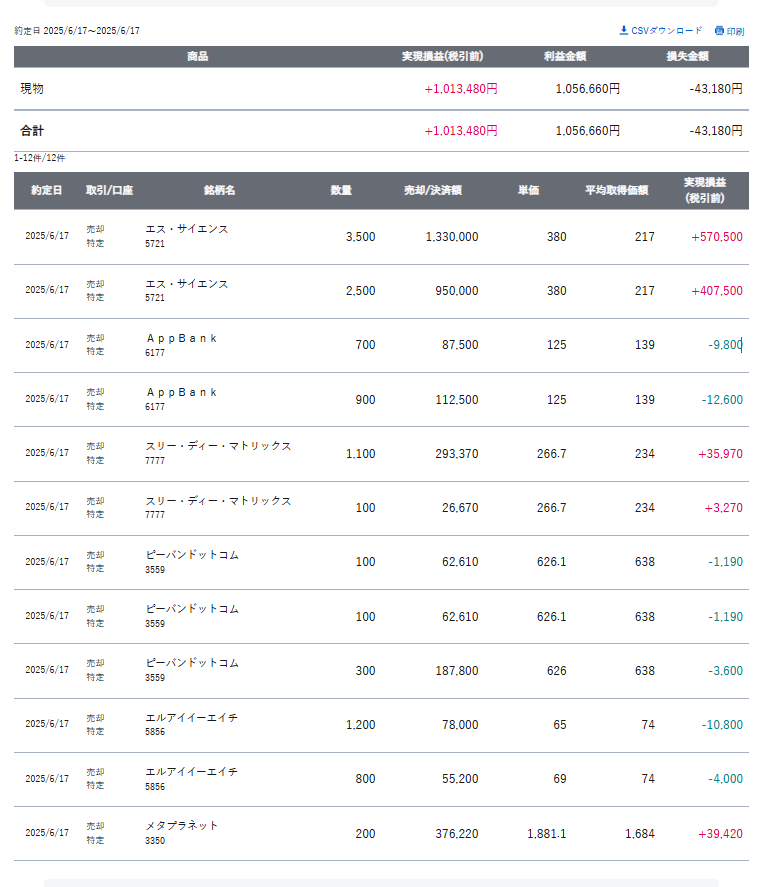Click the CSV download icon

coord(623,31)
